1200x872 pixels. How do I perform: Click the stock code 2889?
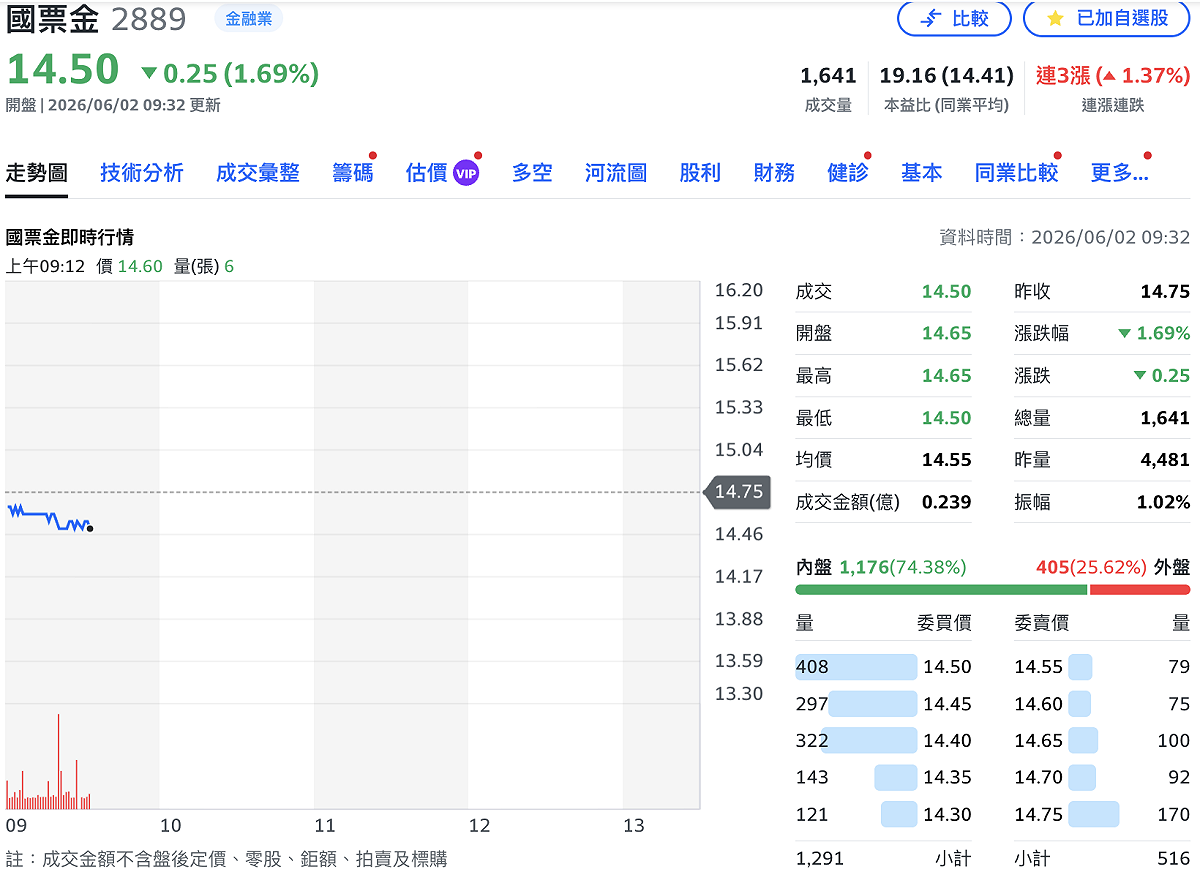coord(148,19)
